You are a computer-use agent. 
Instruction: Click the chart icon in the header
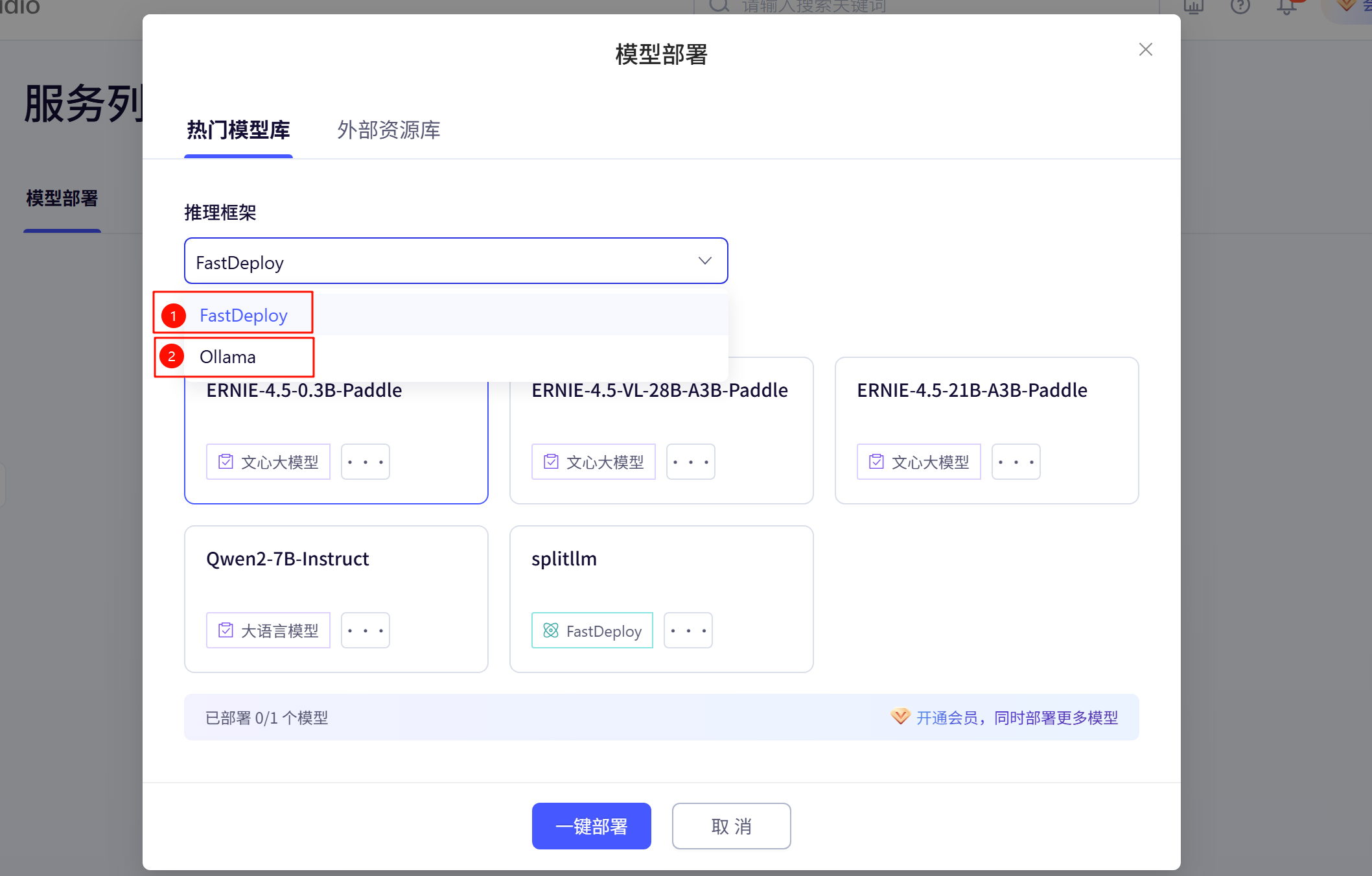[1193, 6]
